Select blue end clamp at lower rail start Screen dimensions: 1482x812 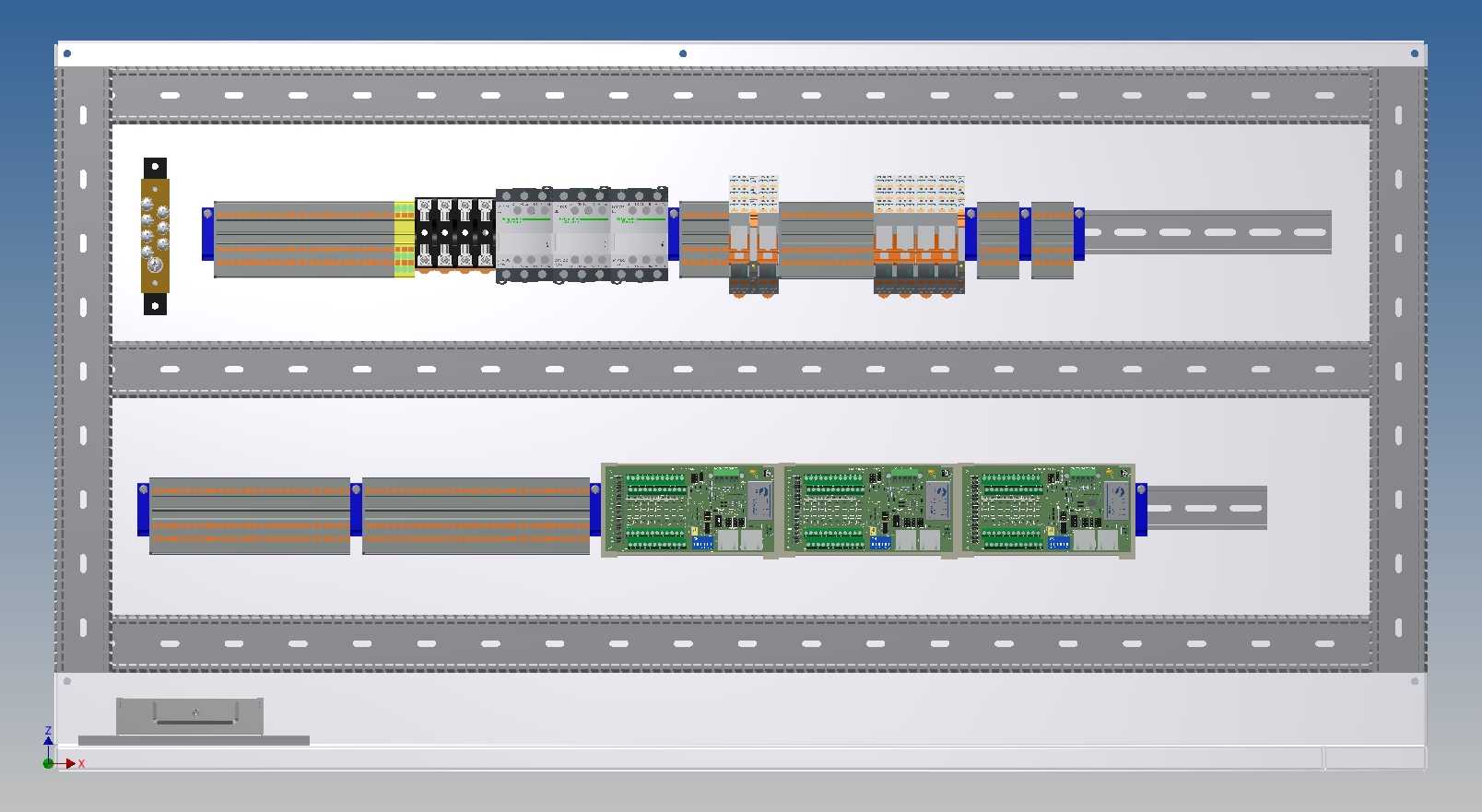(143, 509)
